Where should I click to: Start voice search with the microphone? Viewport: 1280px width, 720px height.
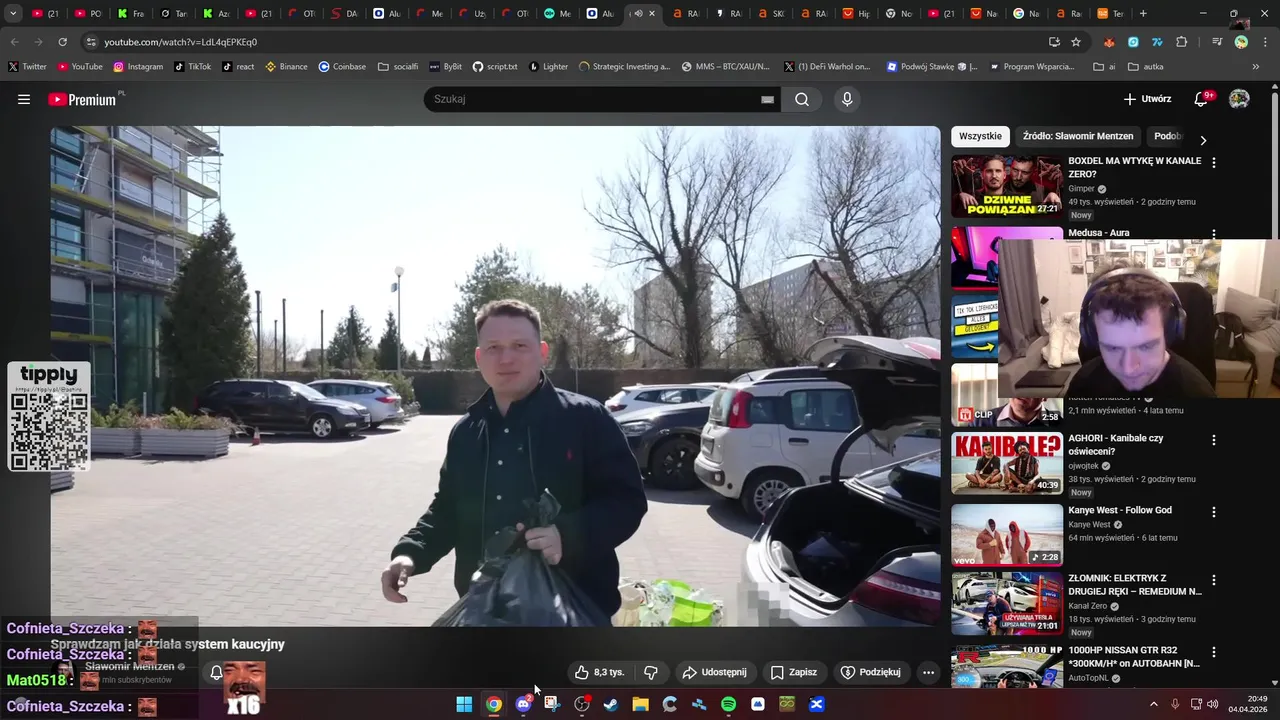coord(847,99)
